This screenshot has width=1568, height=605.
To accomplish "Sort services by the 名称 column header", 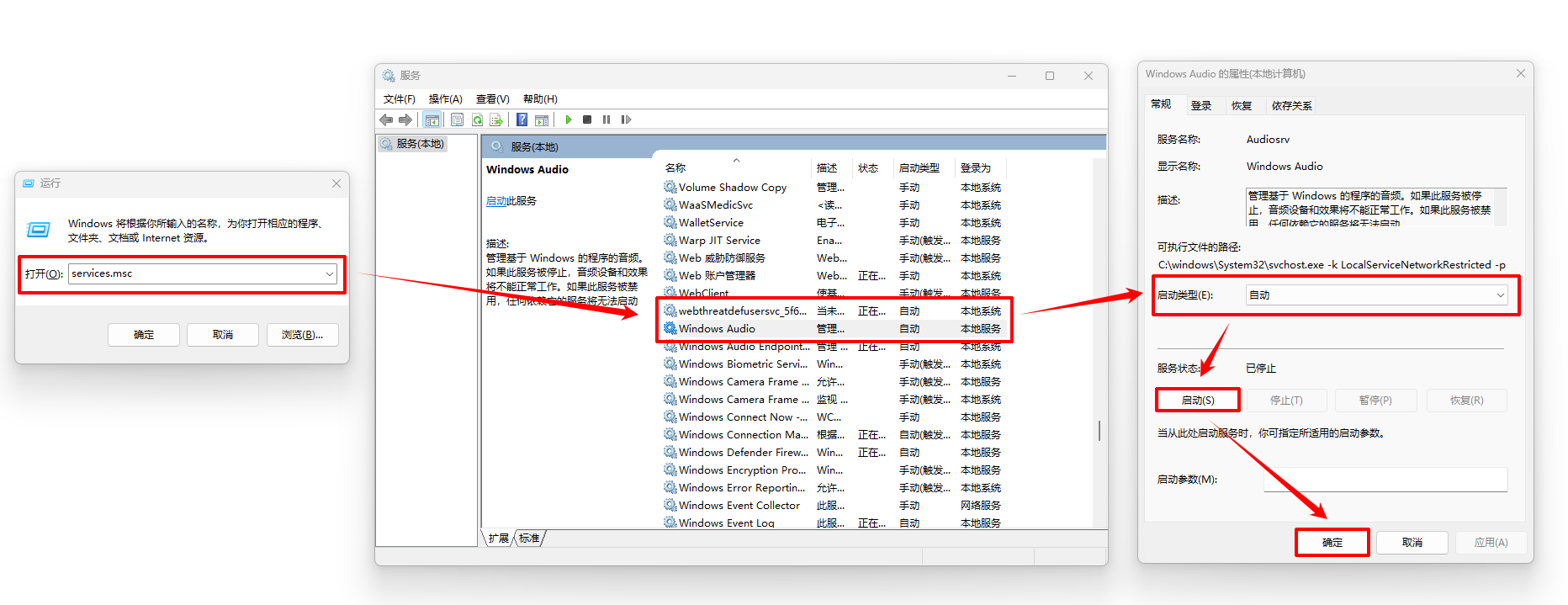I will coord(734,167).
